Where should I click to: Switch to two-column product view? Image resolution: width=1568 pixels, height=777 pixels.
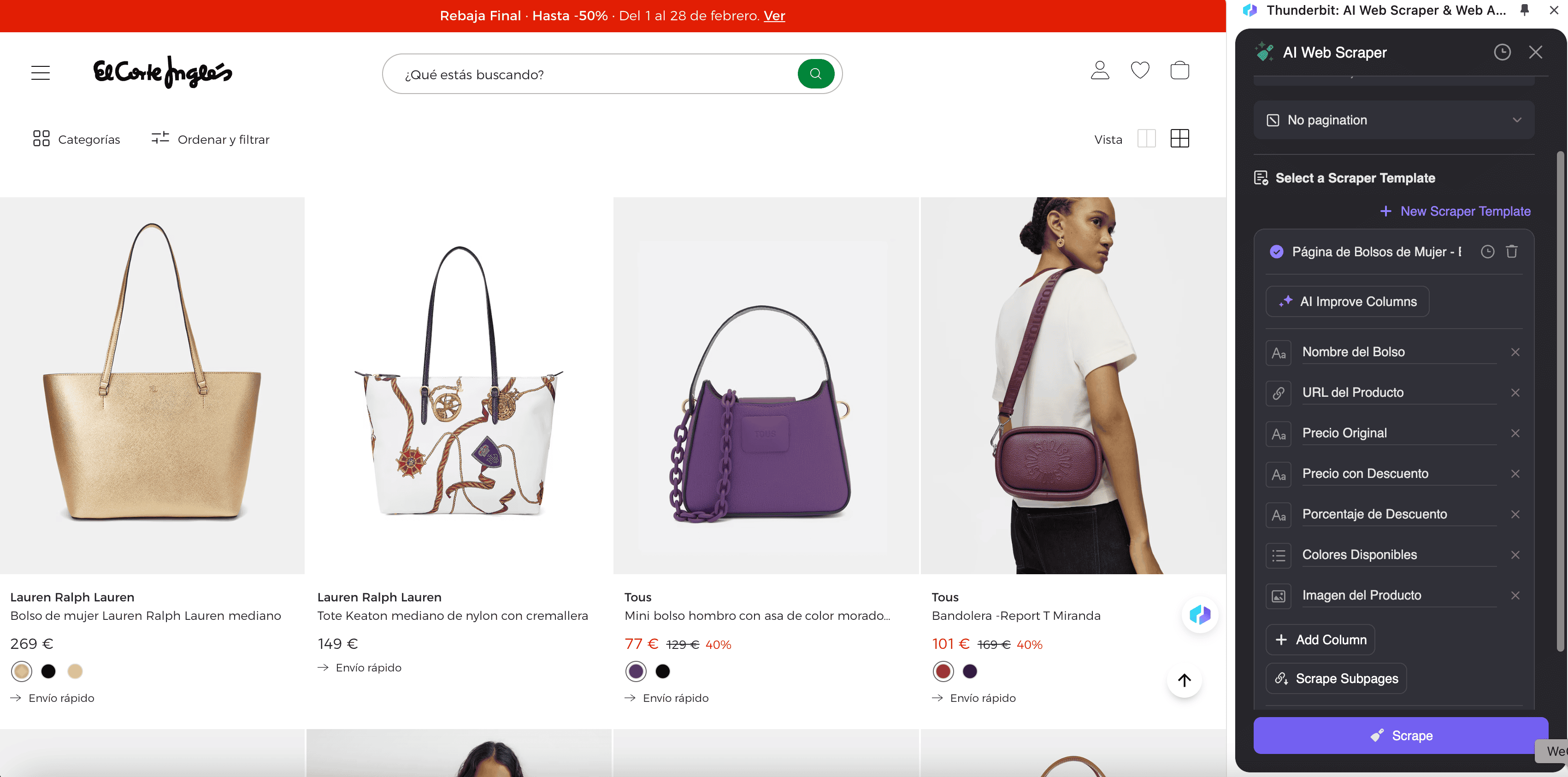tap(1146, 139)
